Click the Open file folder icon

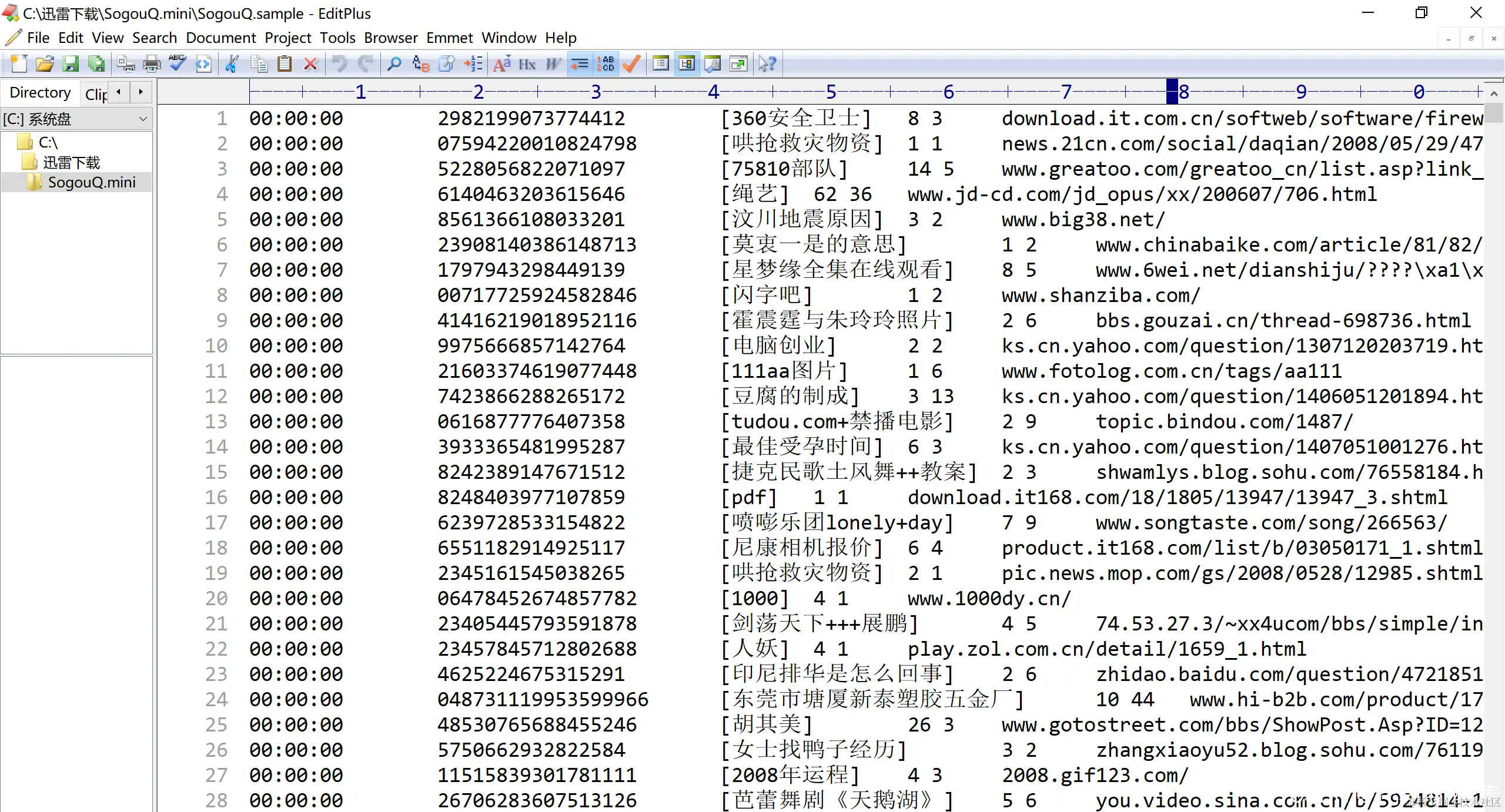45,64
